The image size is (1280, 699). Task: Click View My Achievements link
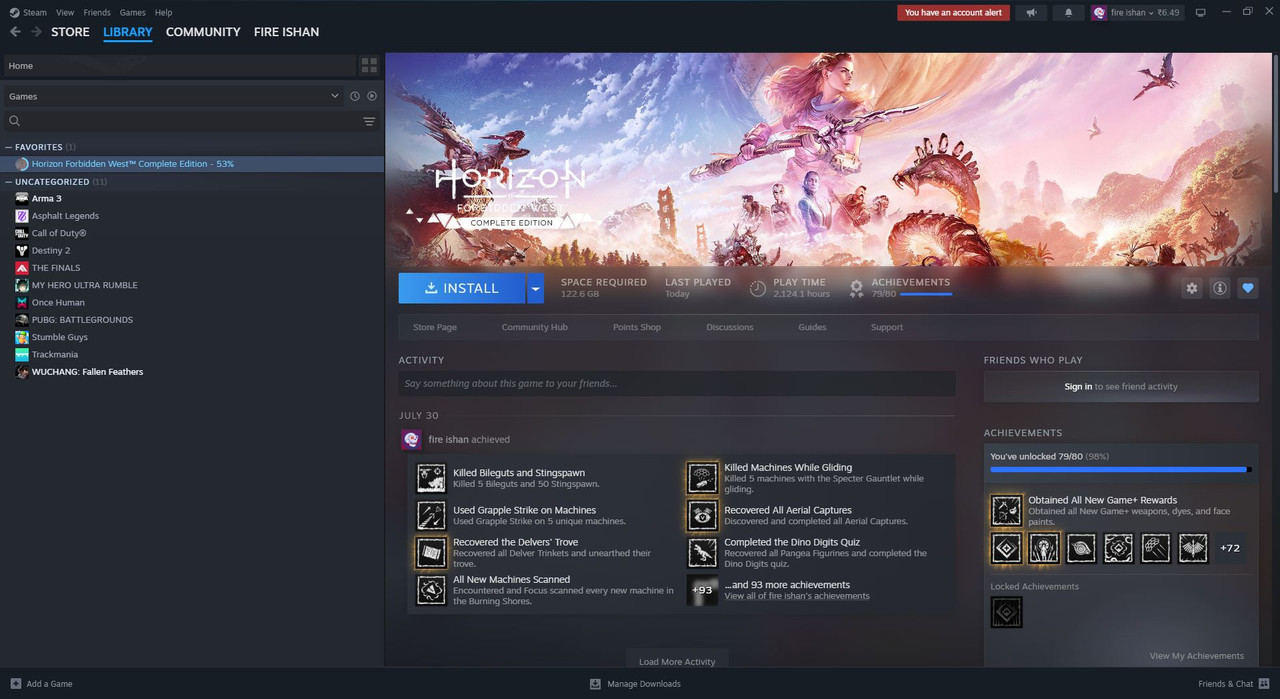(x=1197, y=656)
